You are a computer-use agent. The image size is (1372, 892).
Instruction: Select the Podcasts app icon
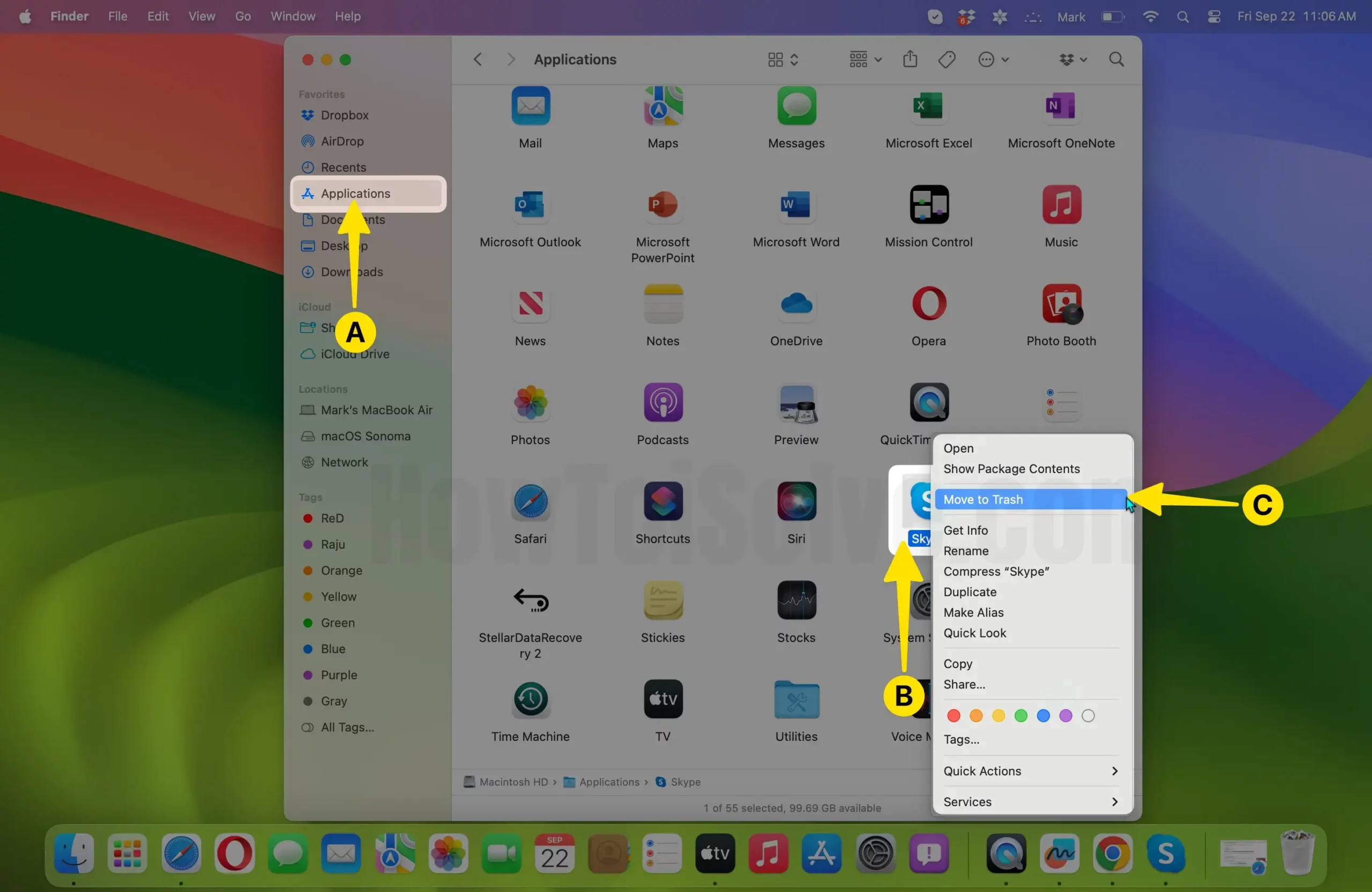(663, 402)
